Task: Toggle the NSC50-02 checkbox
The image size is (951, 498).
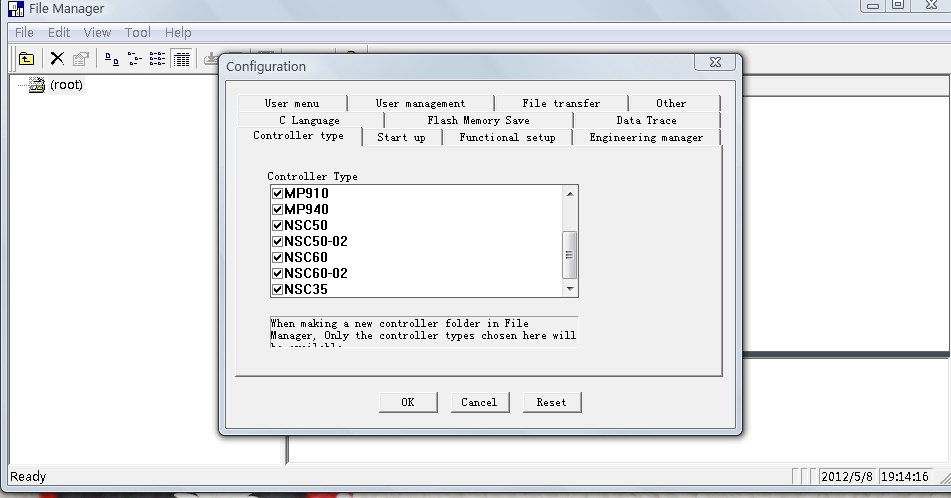Action: coord(277,241)
